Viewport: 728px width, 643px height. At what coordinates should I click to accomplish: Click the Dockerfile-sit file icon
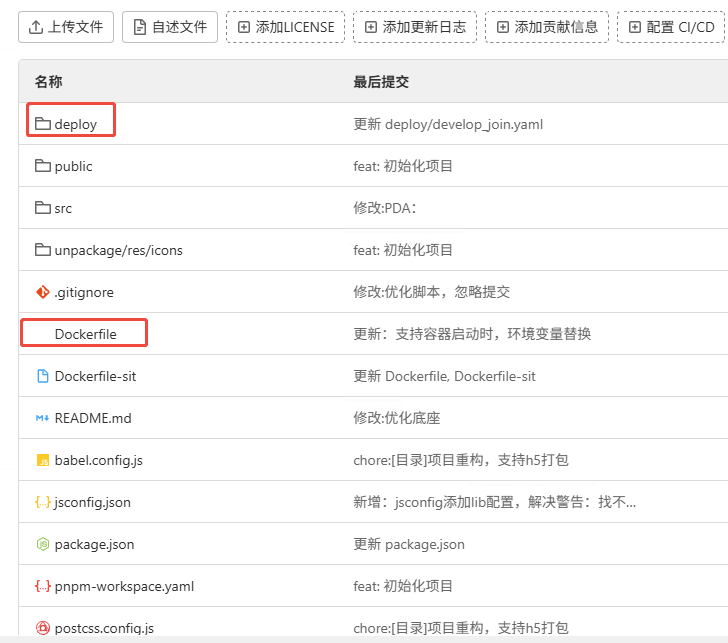pyautogui.click(x=43, y=376)
